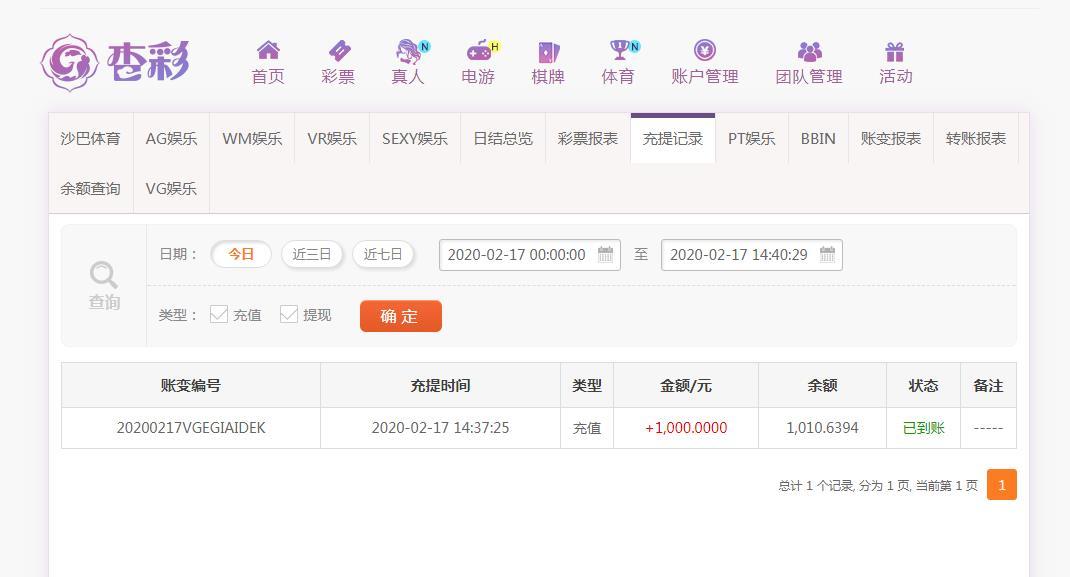Toggle the 提现 withdrawal checkbox
This screenshot has height=577, width=1070.
tap(289, 314)
